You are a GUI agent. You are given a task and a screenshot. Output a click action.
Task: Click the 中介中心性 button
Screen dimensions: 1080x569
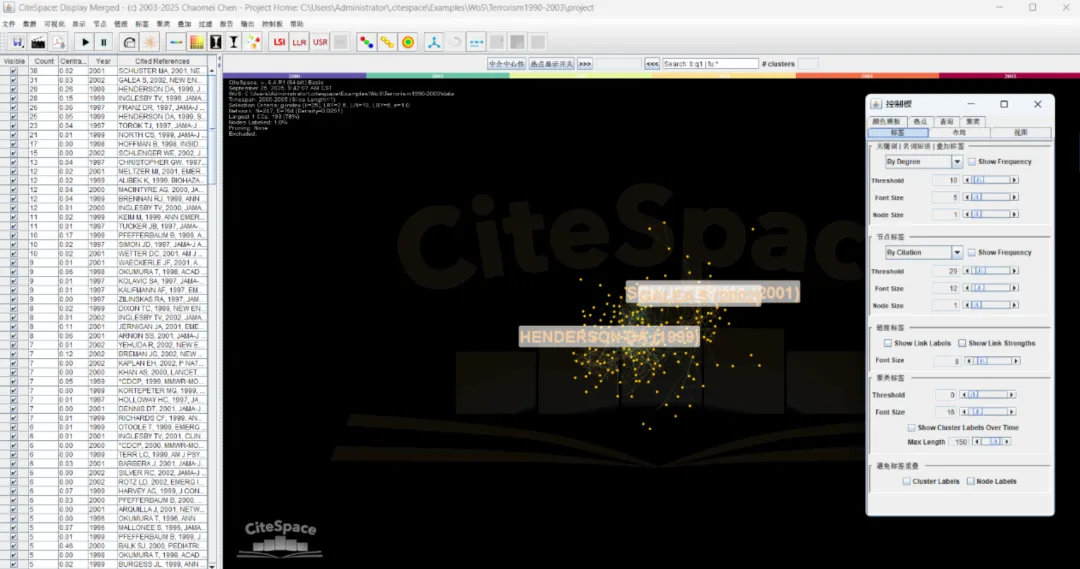[506, 63]
